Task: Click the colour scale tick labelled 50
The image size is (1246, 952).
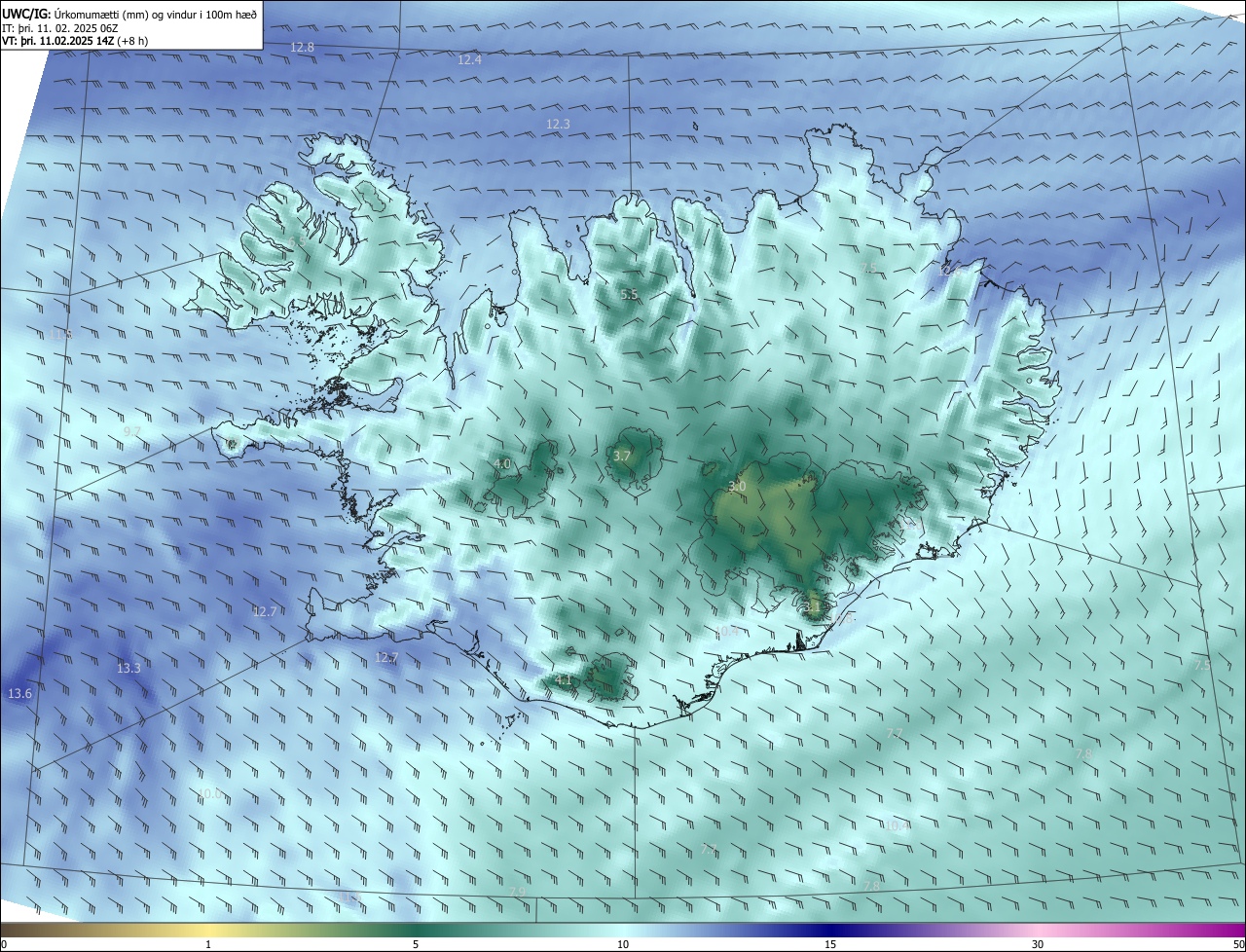Action: 1238,944
